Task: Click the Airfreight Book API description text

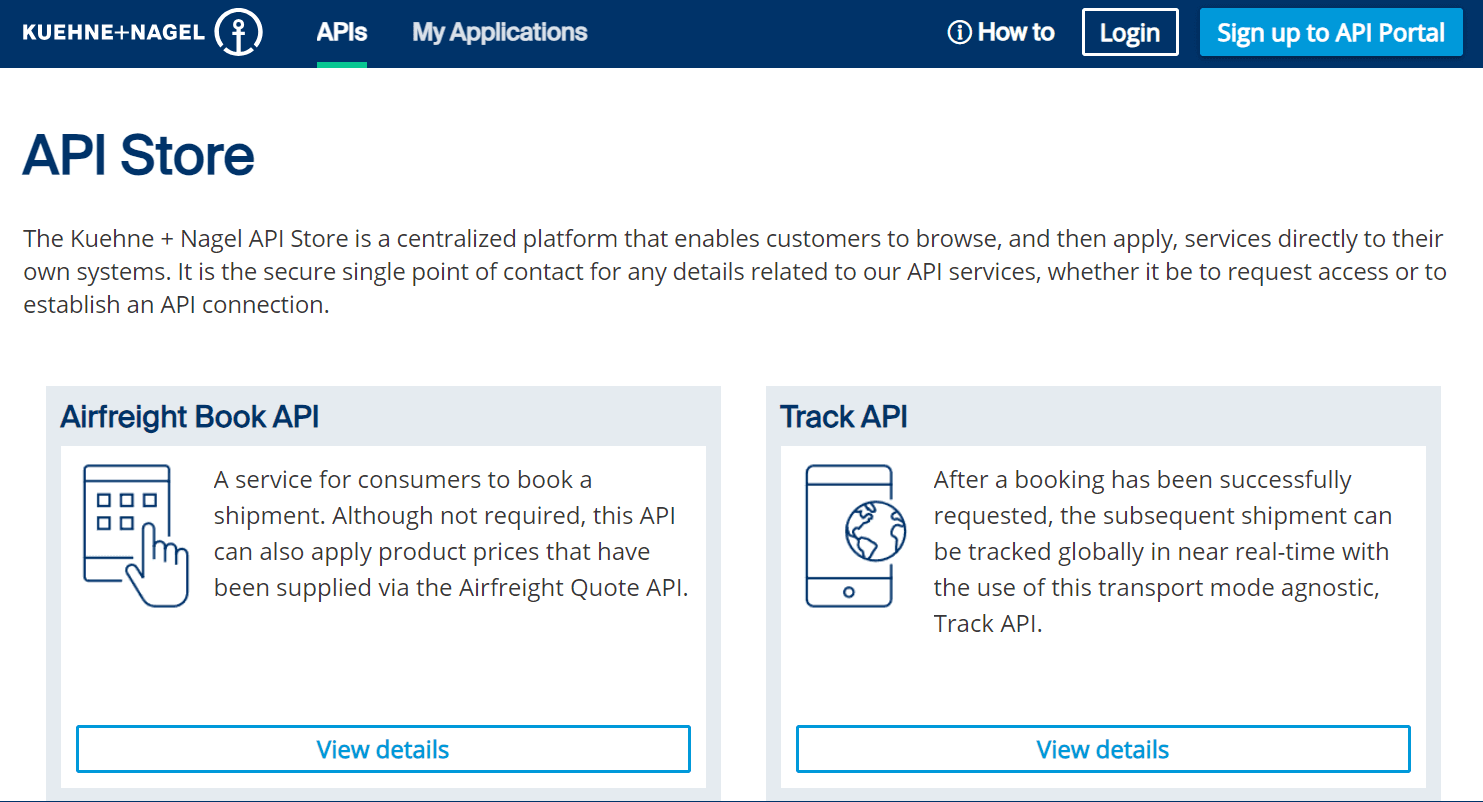Action: pos(451,534)
